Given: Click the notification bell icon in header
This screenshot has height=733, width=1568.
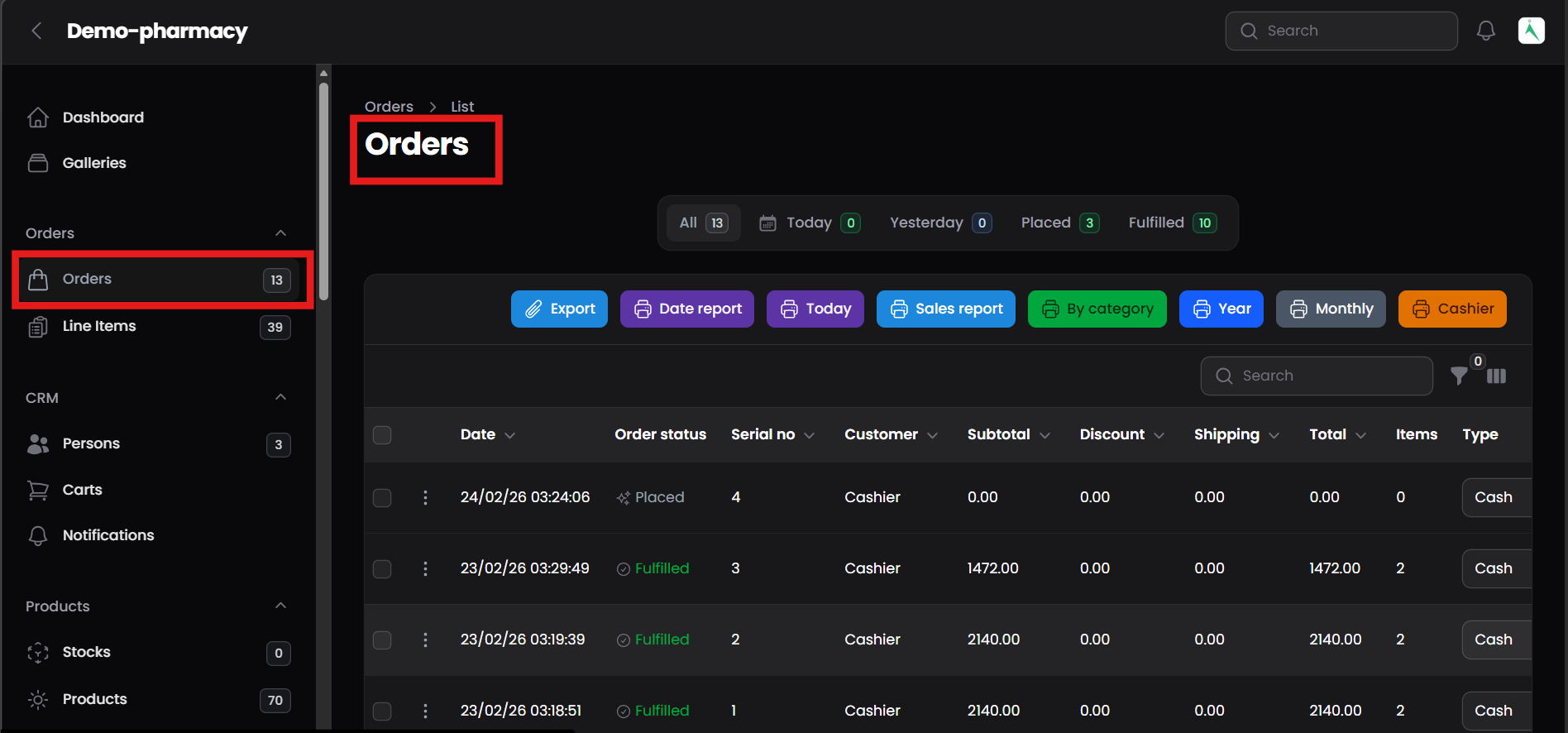Looking at the screenshot, I should 1485,31.
